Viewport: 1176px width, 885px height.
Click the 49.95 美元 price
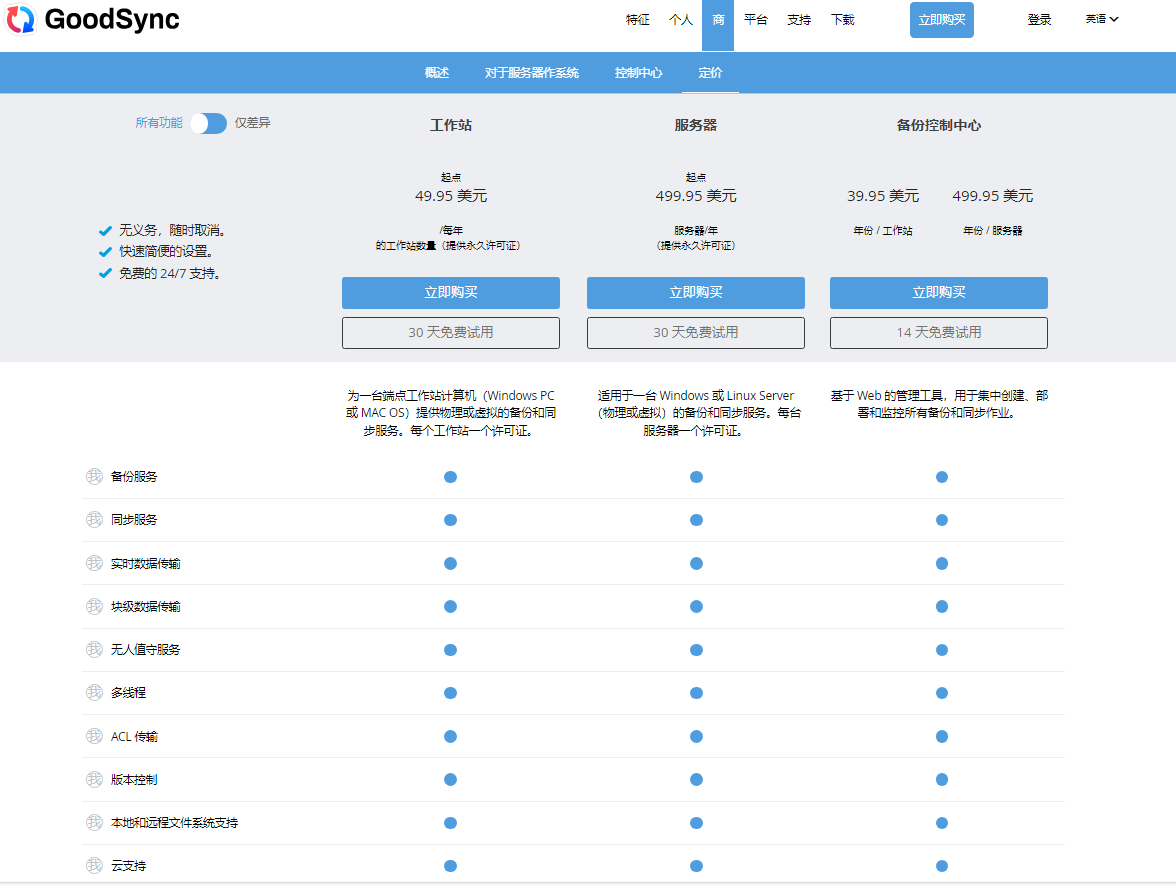pos(451,196)
